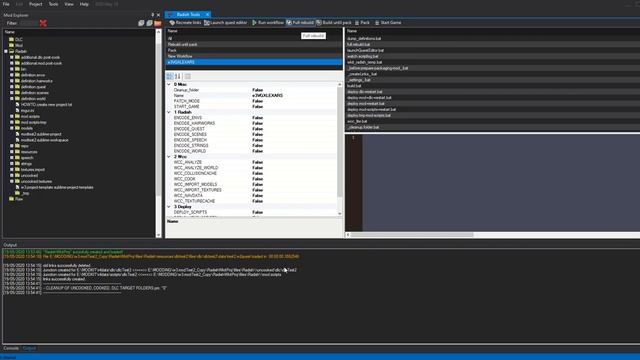Select the Pack workflow row in list
640x360 pixels.
click(254, 51)
